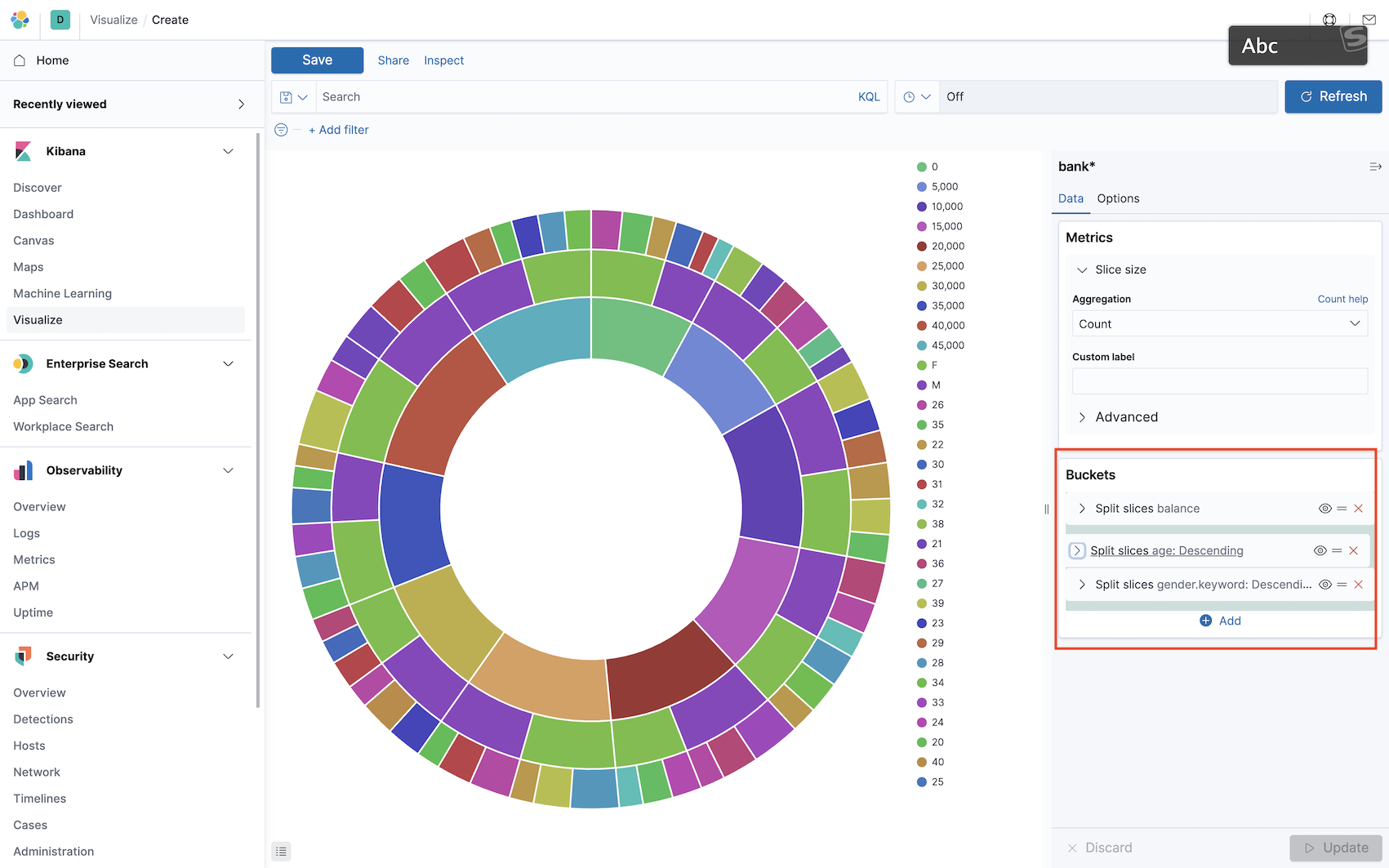1389x868 pixels.
Task: Click the refresh interval Off field
Action: point(1108,97)
